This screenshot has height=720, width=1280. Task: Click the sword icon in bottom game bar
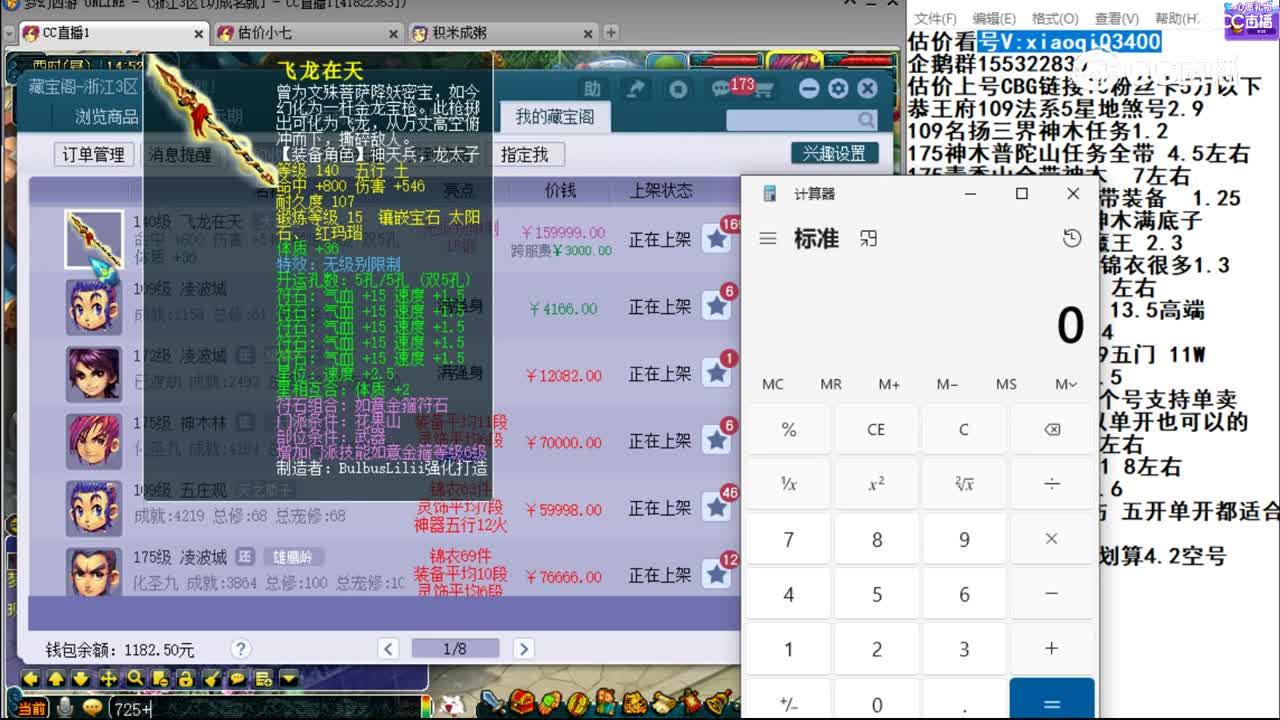(x=492, y=702)
